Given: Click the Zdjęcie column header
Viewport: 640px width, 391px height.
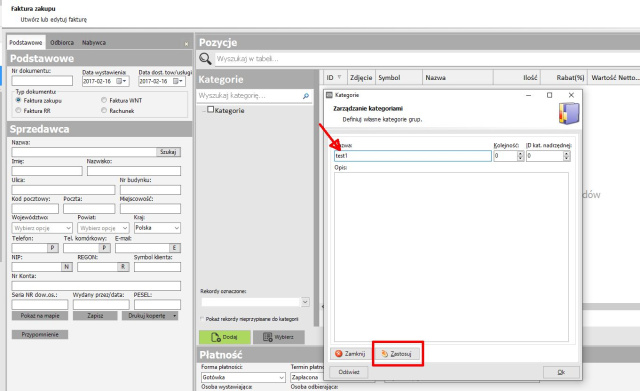Looking at the screenshot, I should click(x=361, y=78).
